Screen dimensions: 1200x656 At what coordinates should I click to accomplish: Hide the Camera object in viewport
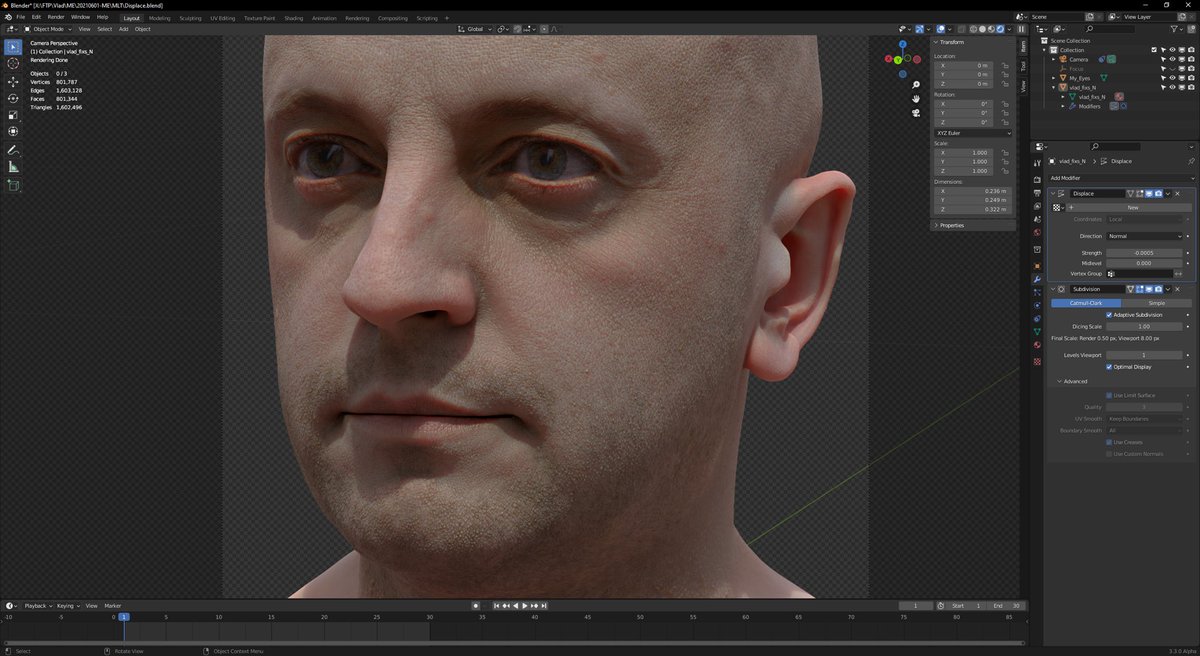pyautogui.click(x=1172, y=59)
